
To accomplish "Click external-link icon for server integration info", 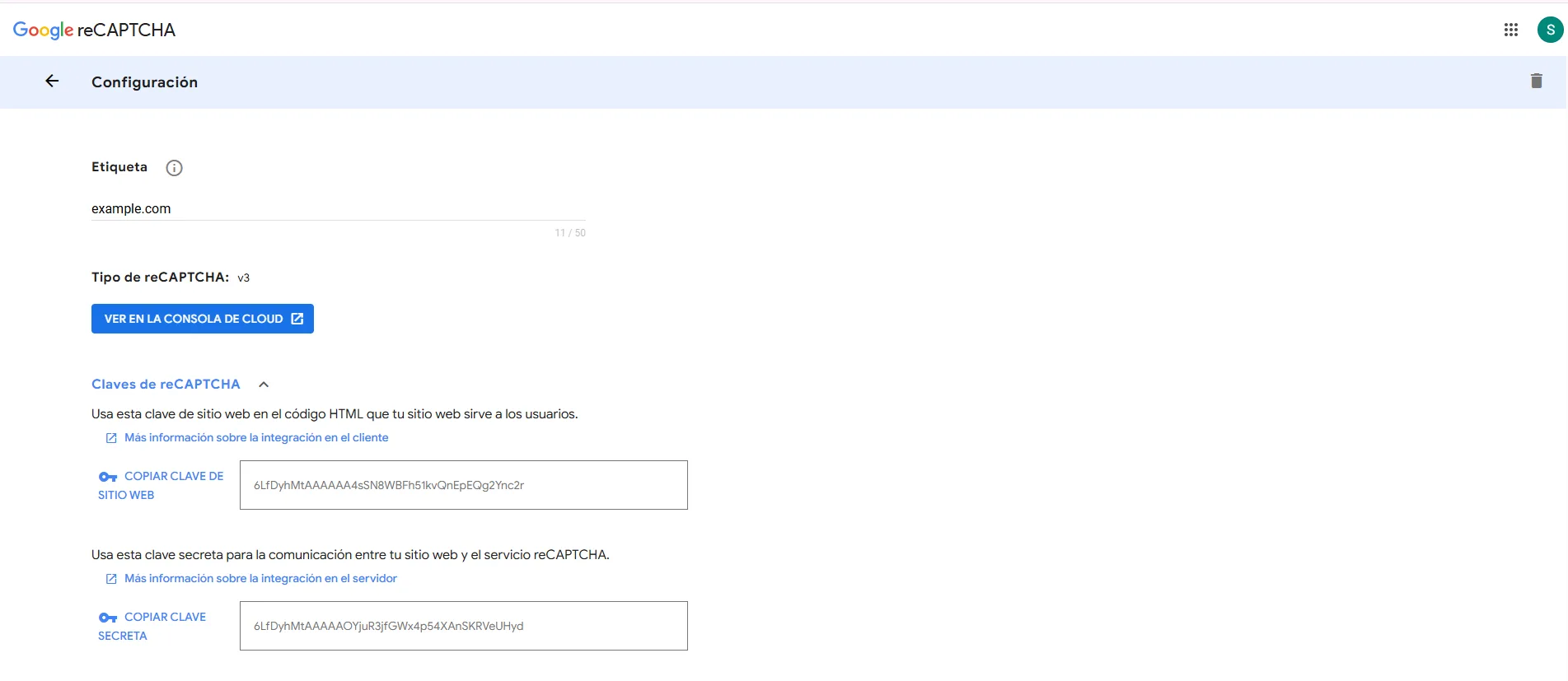I will 111,579.
